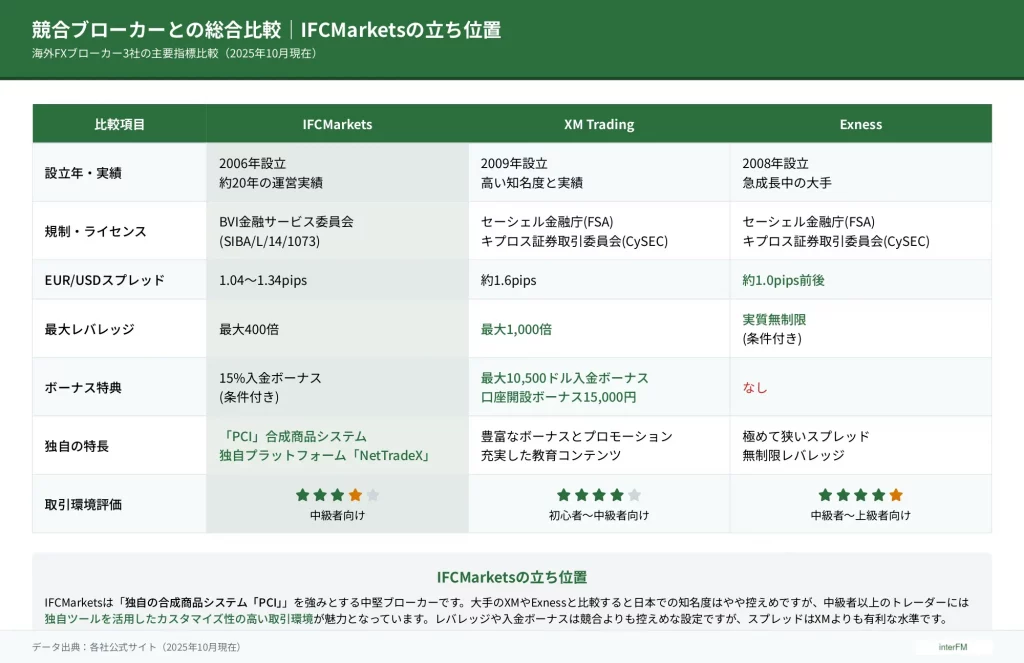
Task: Click the first green star under Exness
Action: pyautogui.click(x=825, y=495)
